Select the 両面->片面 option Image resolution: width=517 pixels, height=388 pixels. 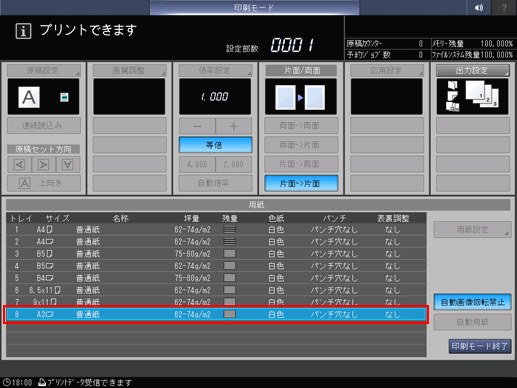pyautogui.click(x=301, y=145)
